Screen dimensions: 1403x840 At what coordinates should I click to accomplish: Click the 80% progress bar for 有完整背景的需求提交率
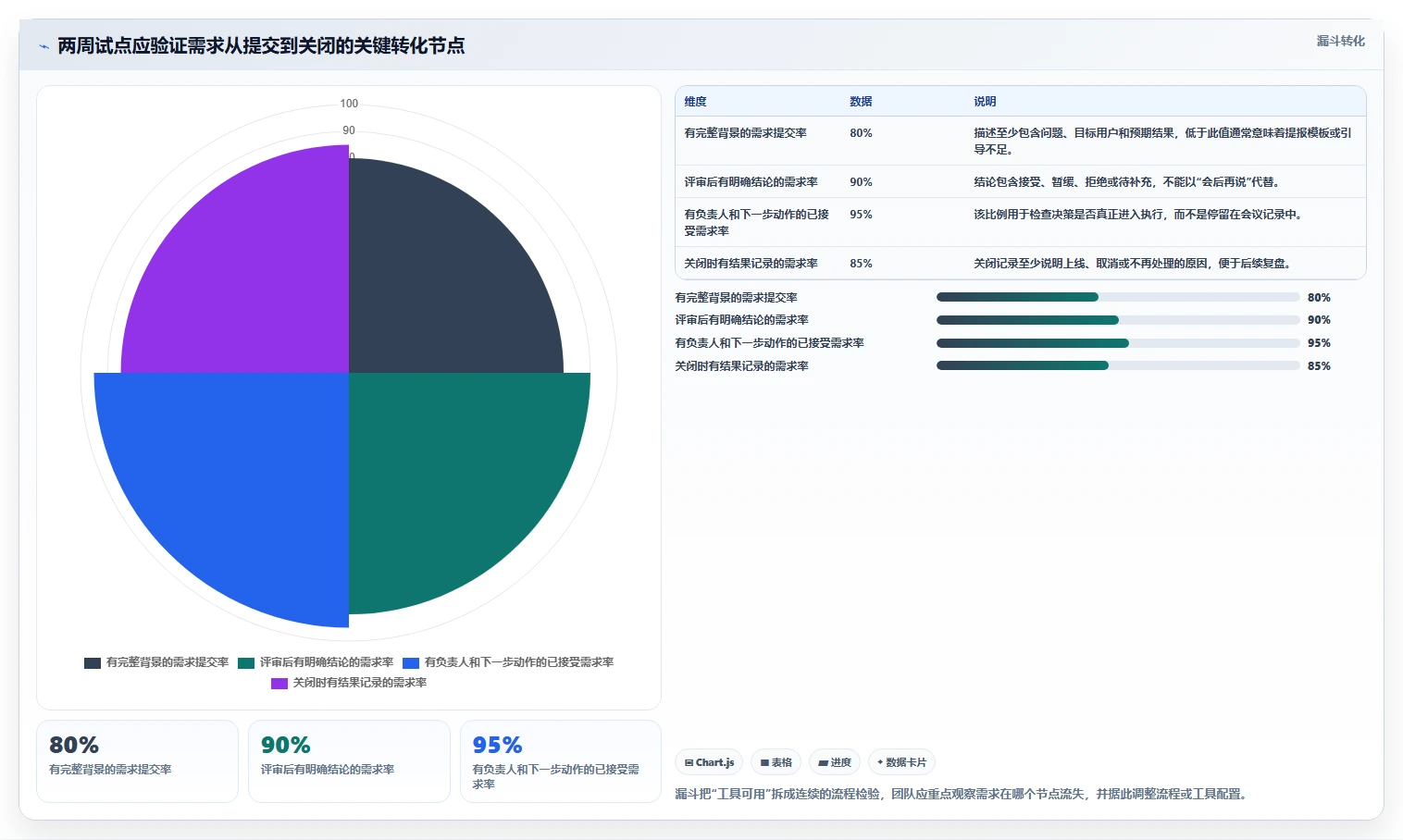click(1118, 297)
